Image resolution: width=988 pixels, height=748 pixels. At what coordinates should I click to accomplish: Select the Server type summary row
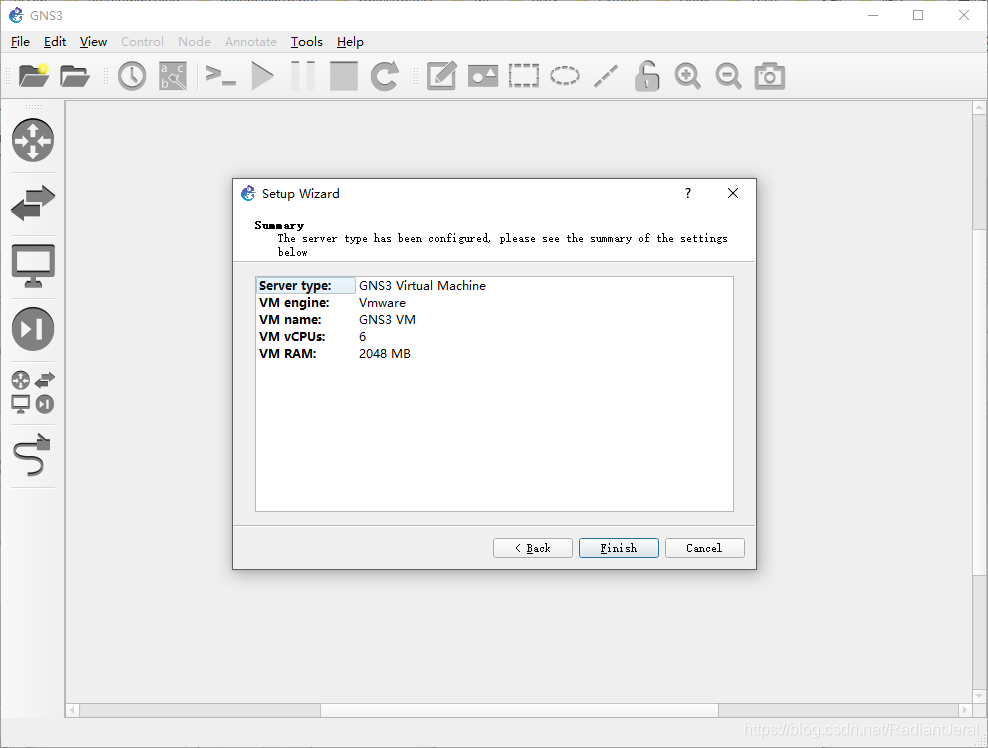coord(494,285)
